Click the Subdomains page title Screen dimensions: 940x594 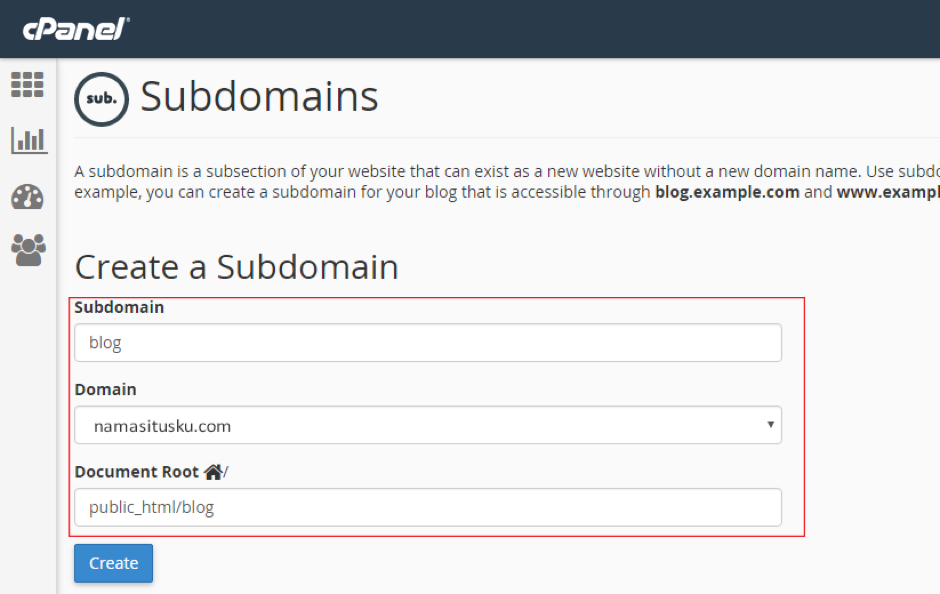click(x=258, y=96)
